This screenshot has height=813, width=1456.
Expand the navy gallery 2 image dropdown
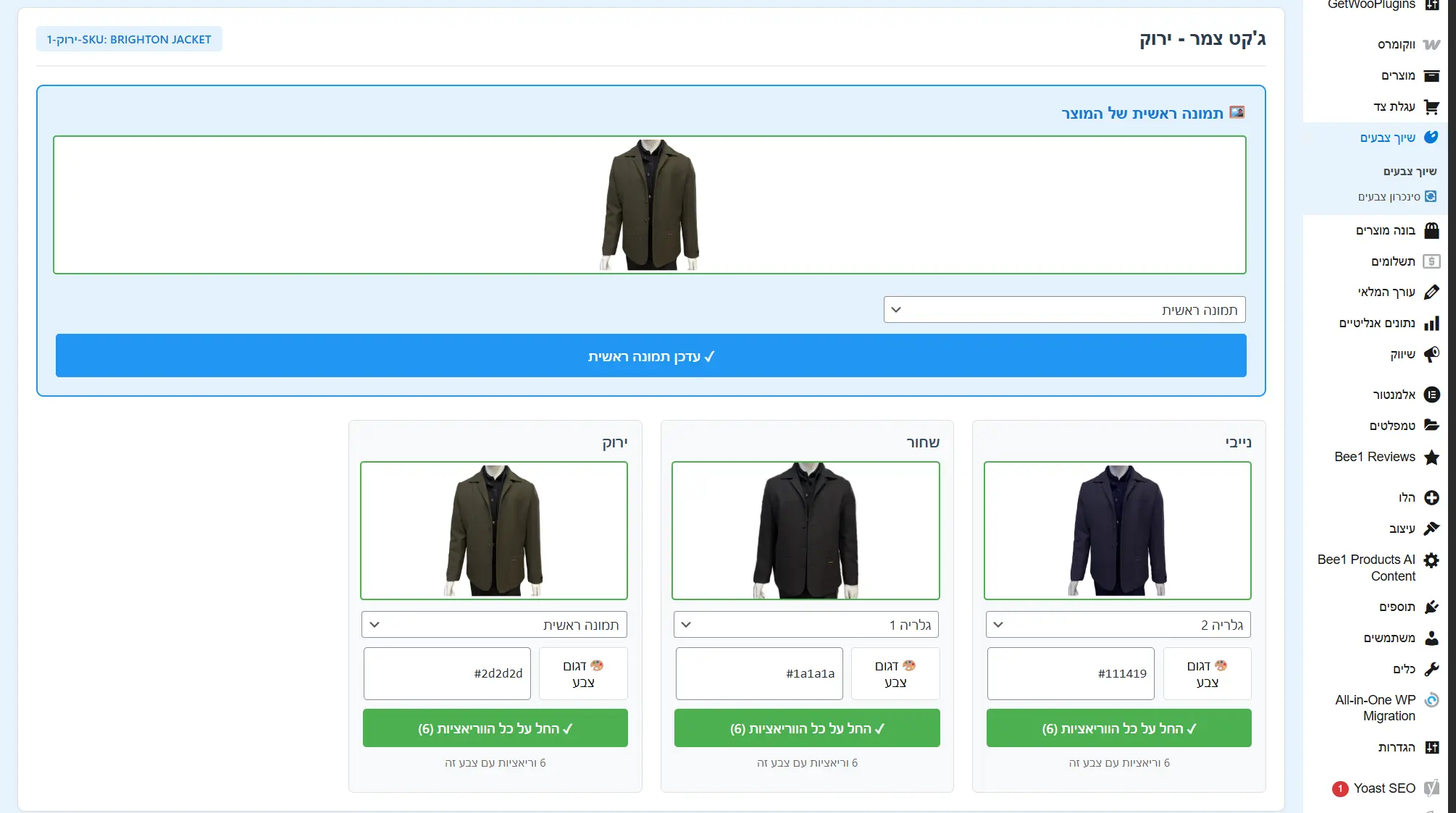1118,625
